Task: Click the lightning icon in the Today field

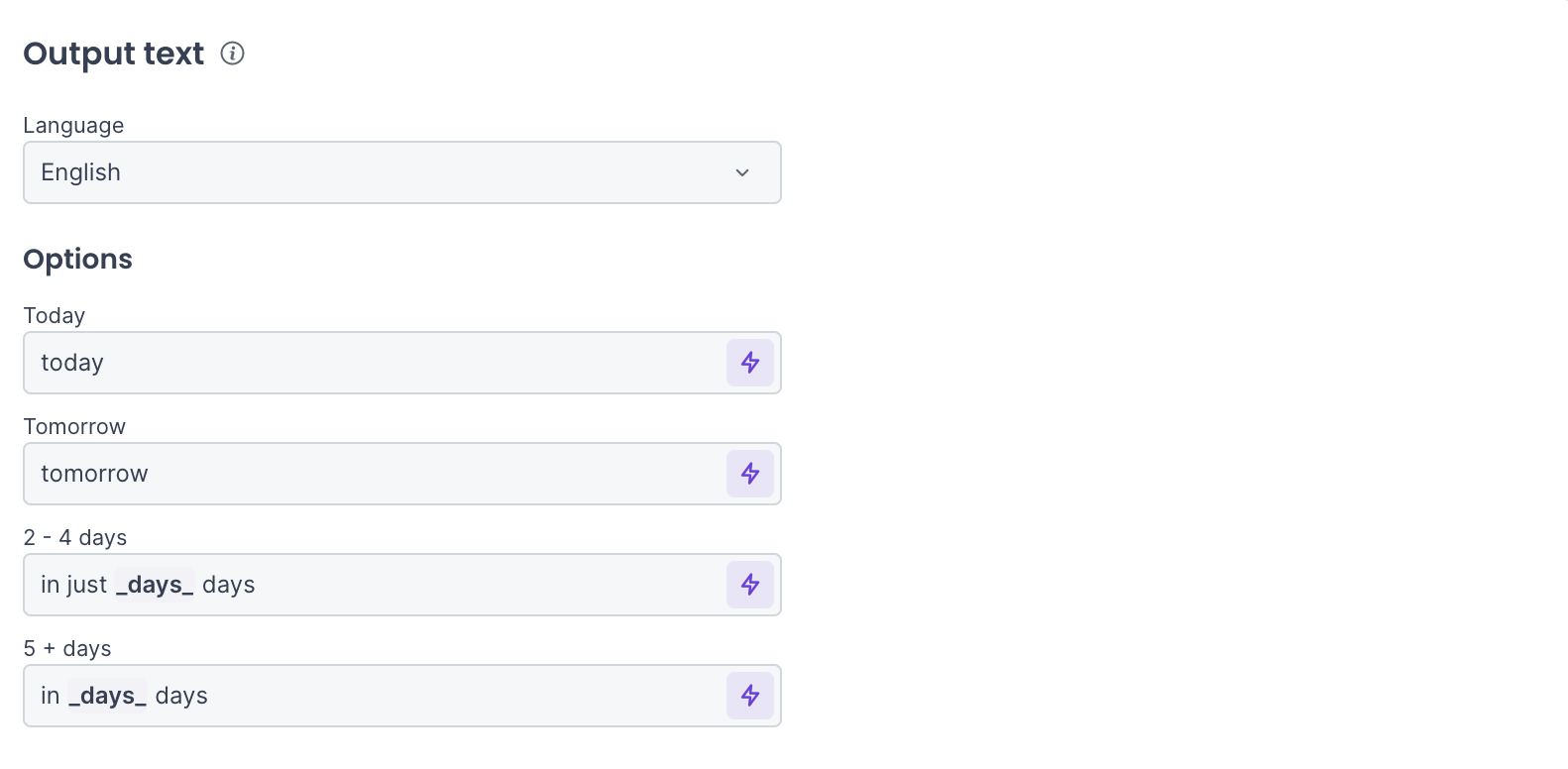Action: 750,363
